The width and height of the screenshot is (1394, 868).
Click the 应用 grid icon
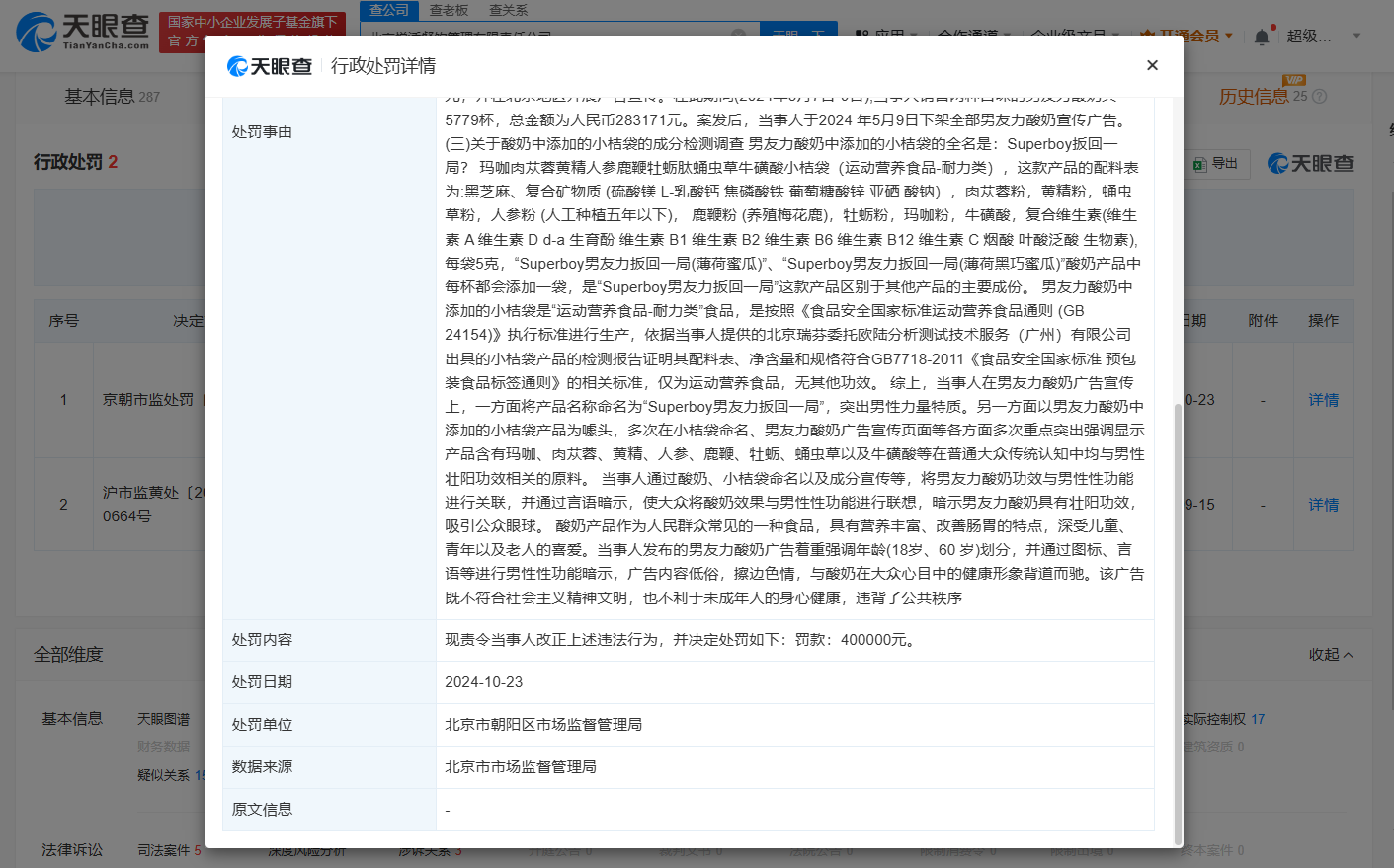862,36
